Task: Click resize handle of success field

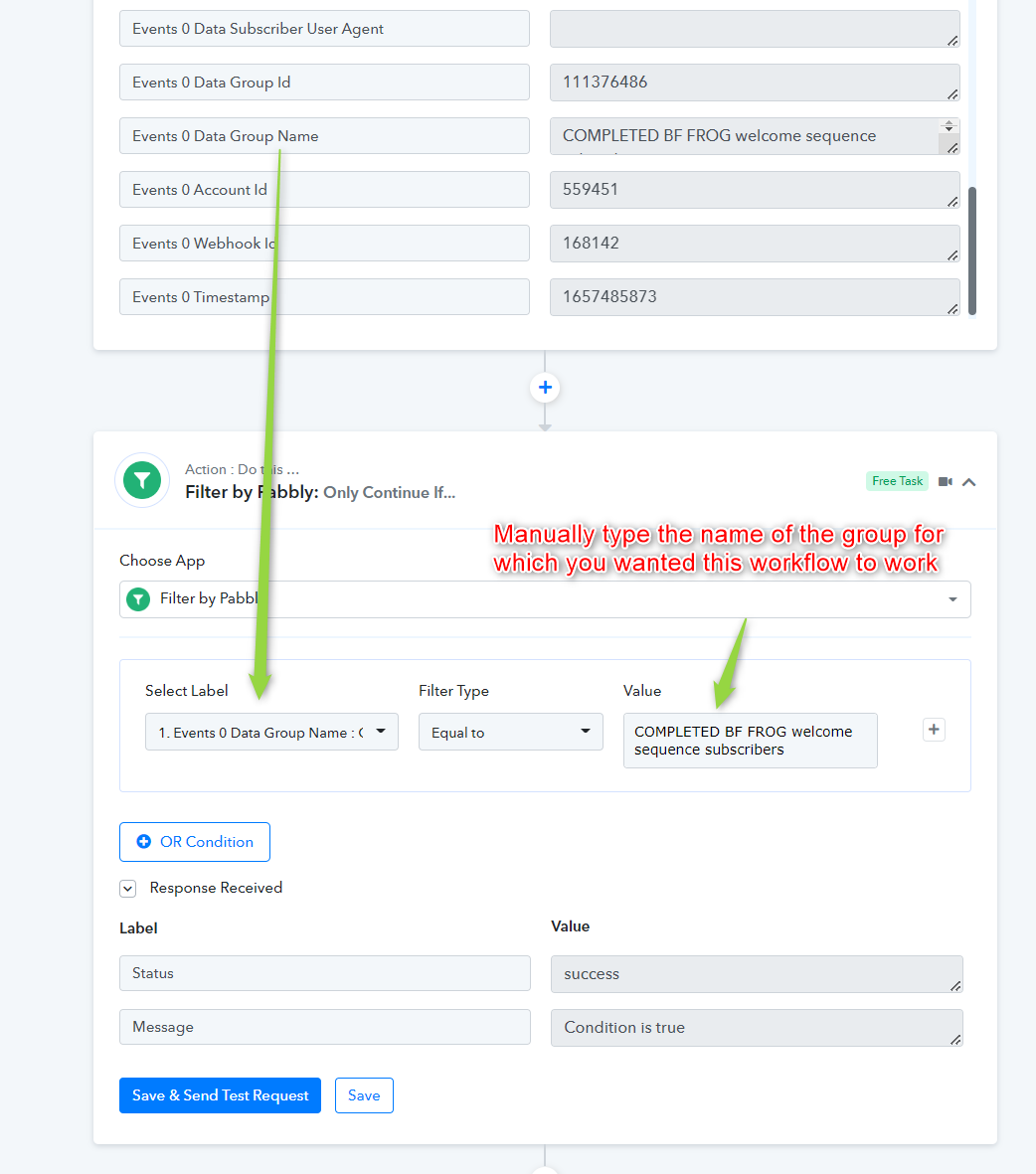Action: click(x=955, y=986)
